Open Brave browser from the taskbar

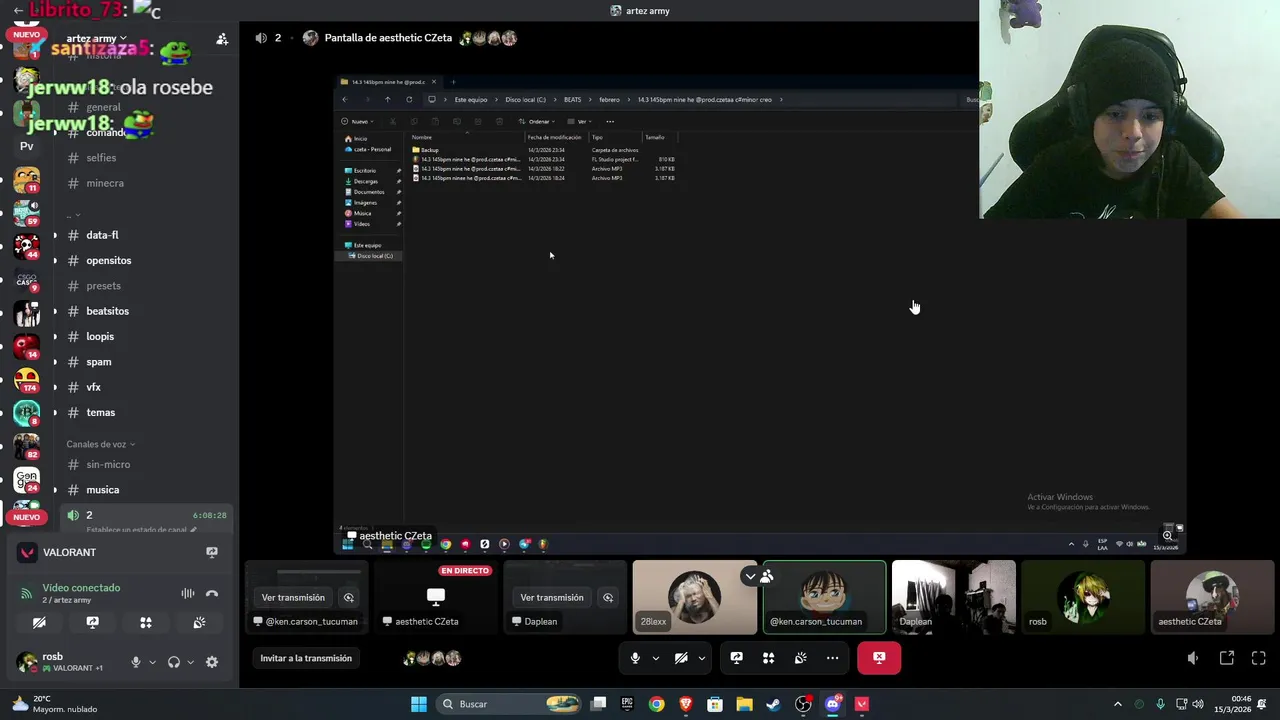coord(686,704)
